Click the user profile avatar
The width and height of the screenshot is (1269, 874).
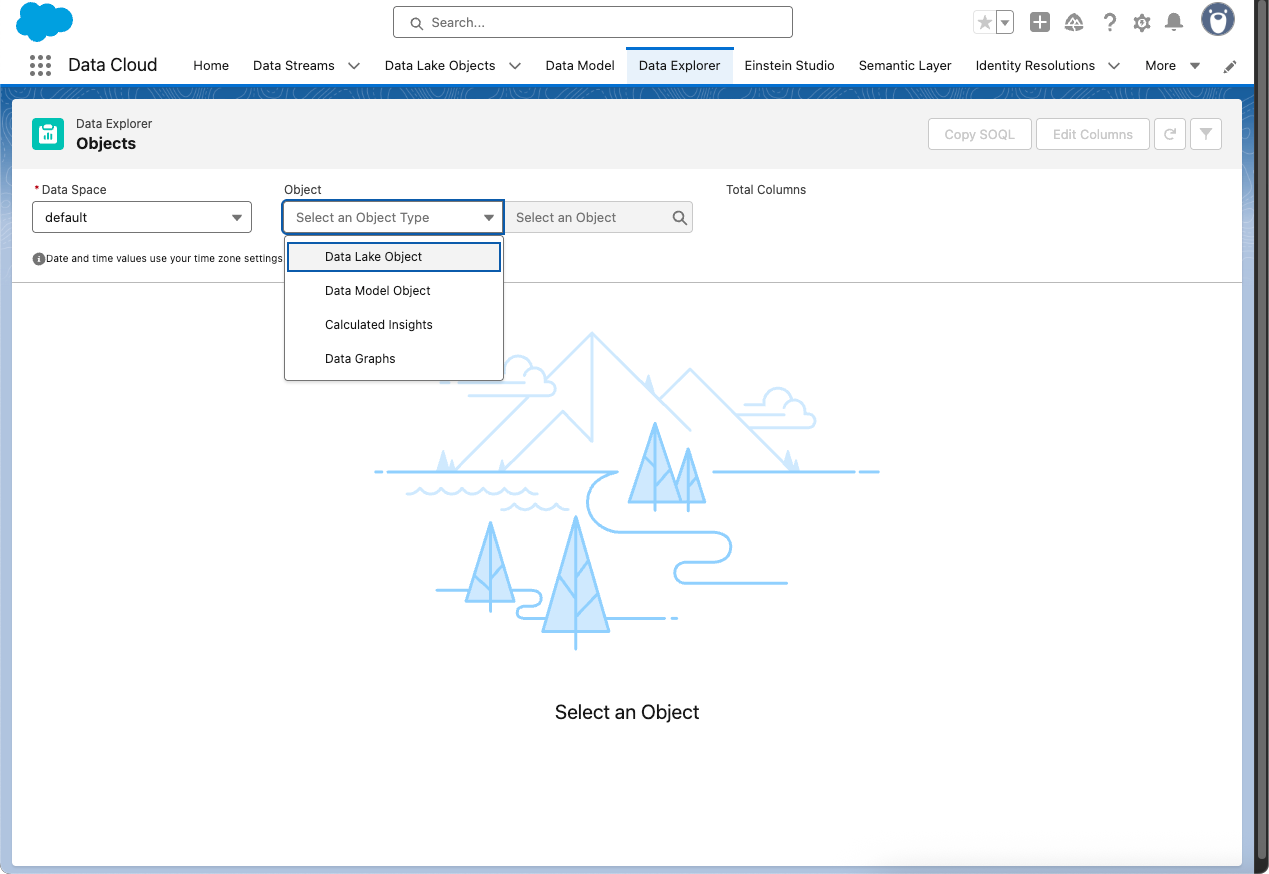point(1217,20)
